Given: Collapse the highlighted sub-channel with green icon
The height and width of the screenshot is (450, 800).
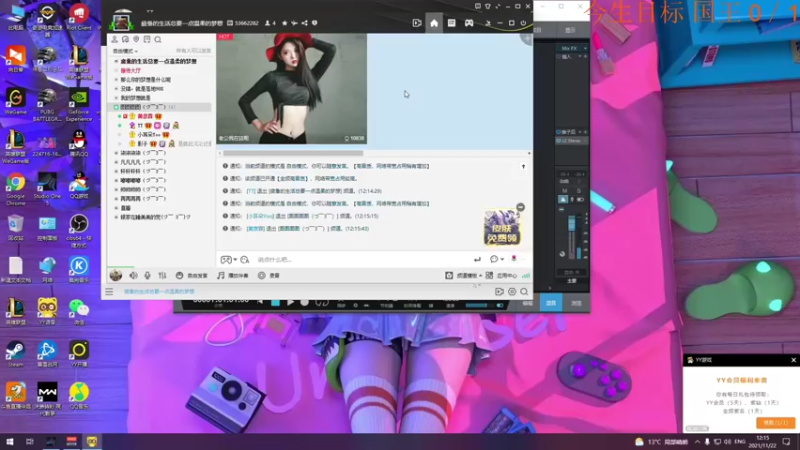Looking at the screenshot, I should pyautogui.click(x=116, y=107).
